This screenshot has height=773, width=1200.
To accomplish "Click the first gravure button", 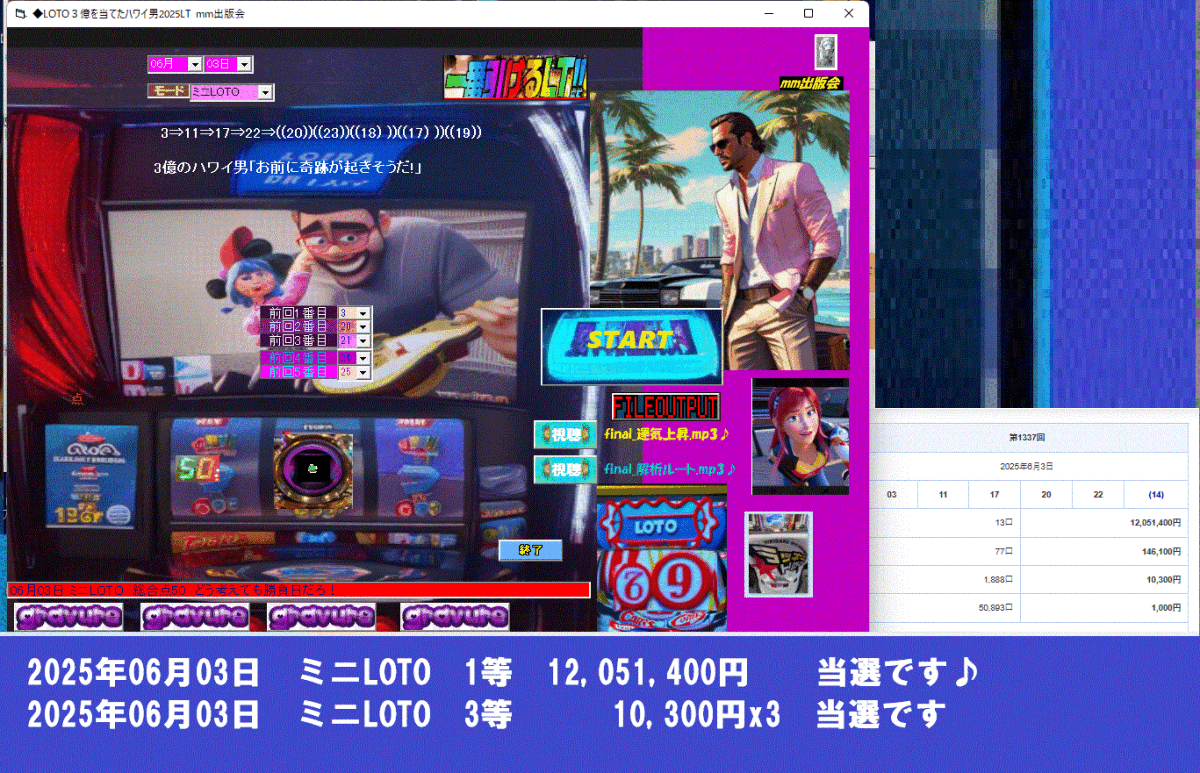I will click(x=69, y=617).
